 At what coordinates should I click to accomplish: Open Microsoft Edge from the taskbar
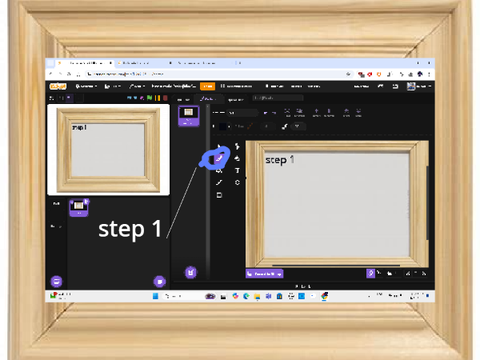click(246, 296)
